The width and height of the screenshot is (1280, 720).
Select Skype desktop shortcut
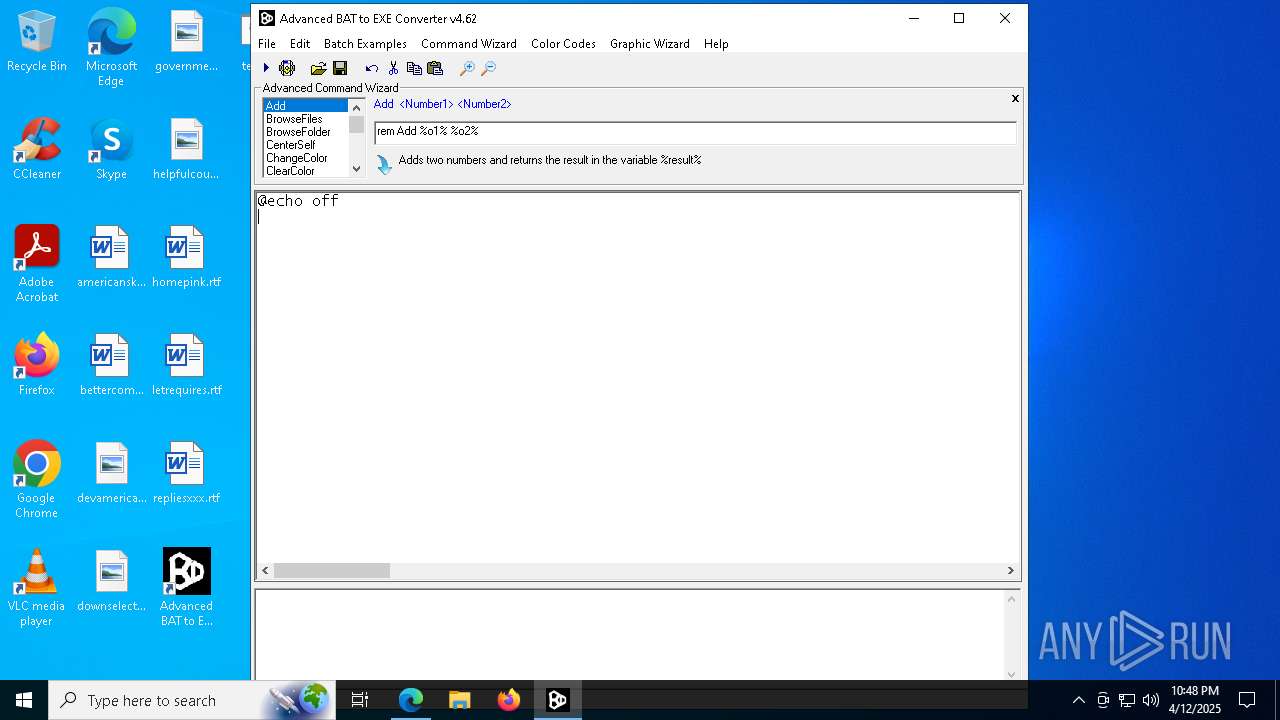(x=111, y=150)
